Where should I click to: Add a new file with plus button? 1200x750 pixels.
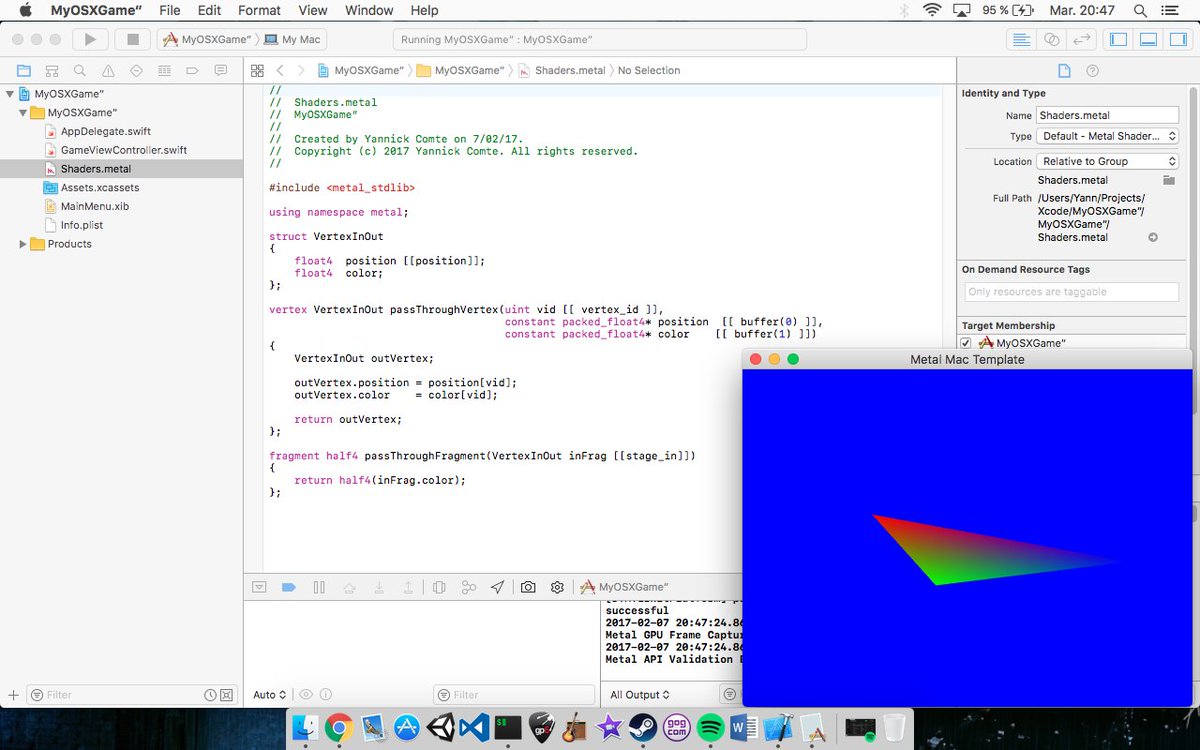[x=13, y=695]
